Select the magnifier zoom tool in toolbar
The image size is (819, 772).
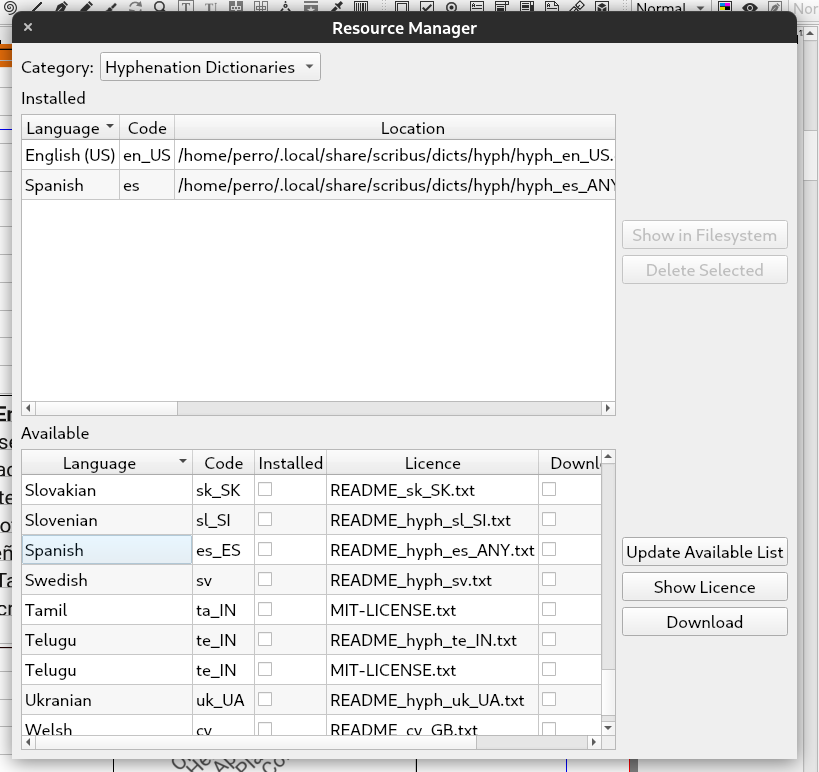coord(160,8)
